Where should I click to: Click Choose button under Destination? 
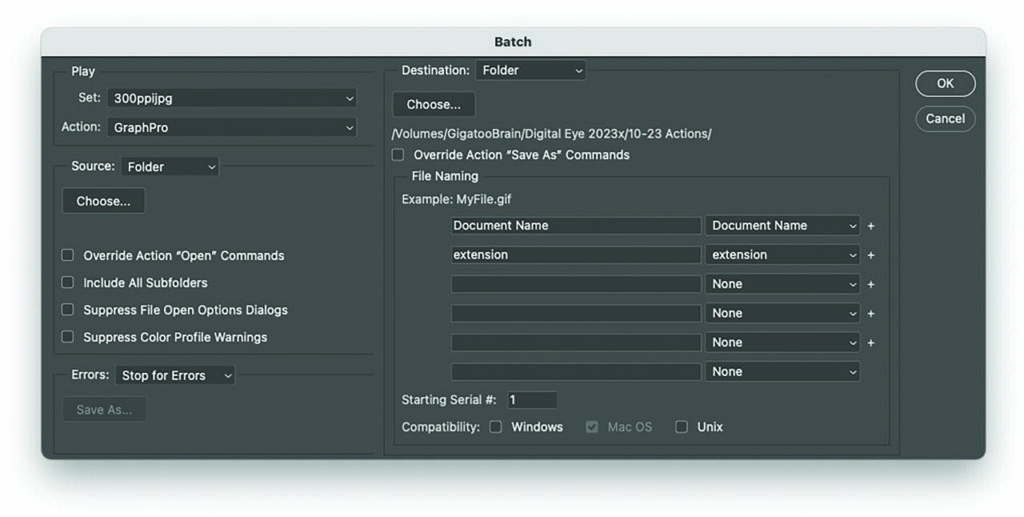[434, 104]
